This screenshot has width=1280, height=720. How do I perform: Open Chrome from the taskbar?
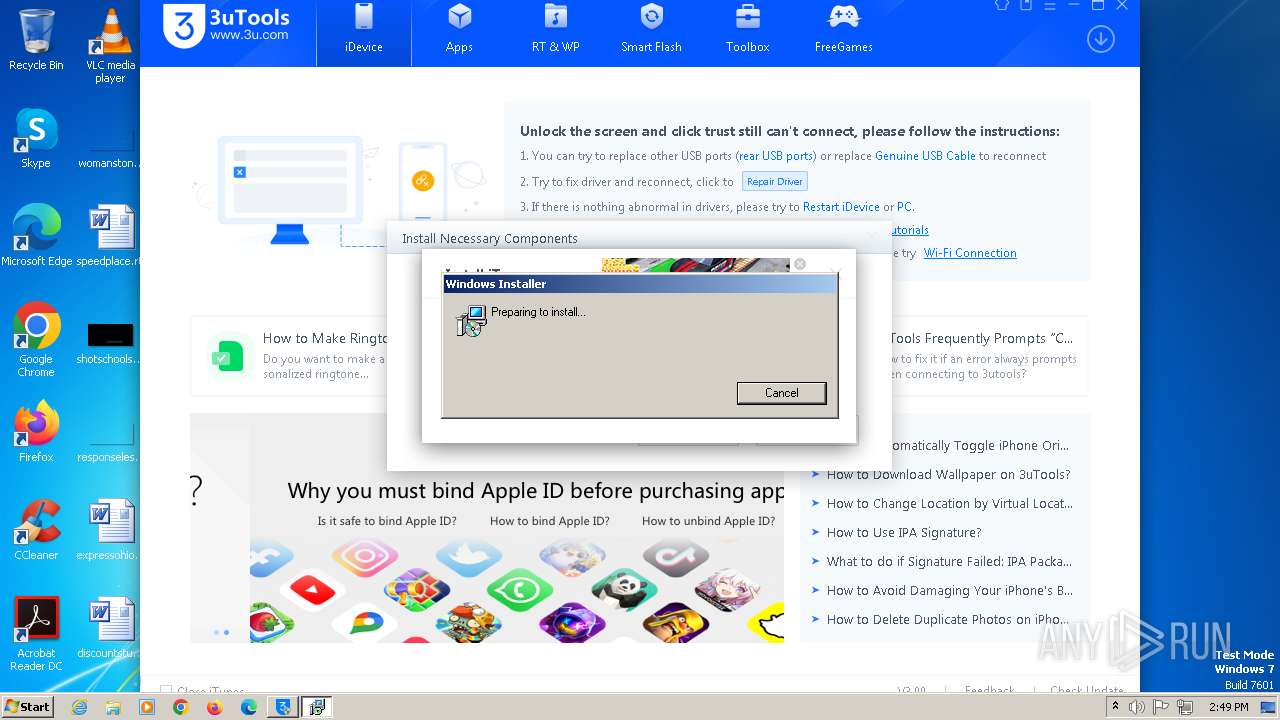[181, 707]
